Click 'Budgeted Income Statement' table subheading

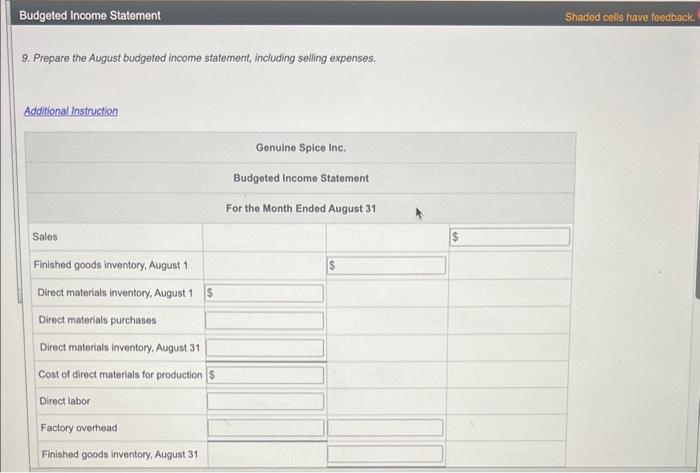point(301,178)
